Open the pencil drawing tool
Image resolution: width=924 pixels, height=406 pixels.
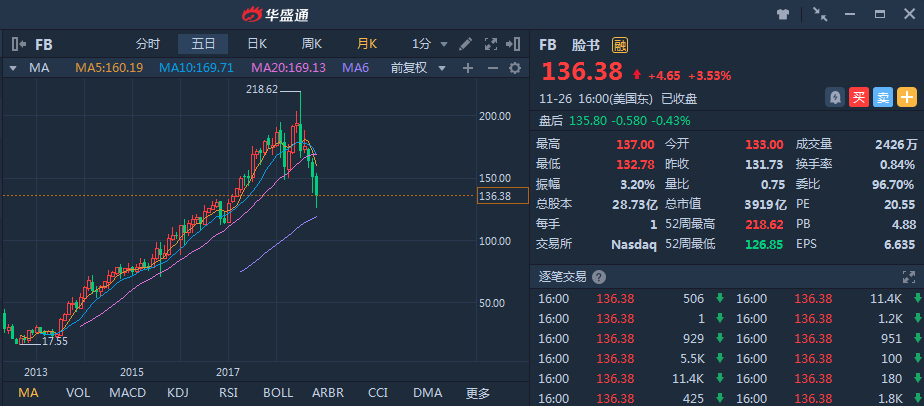click(466, 44)
